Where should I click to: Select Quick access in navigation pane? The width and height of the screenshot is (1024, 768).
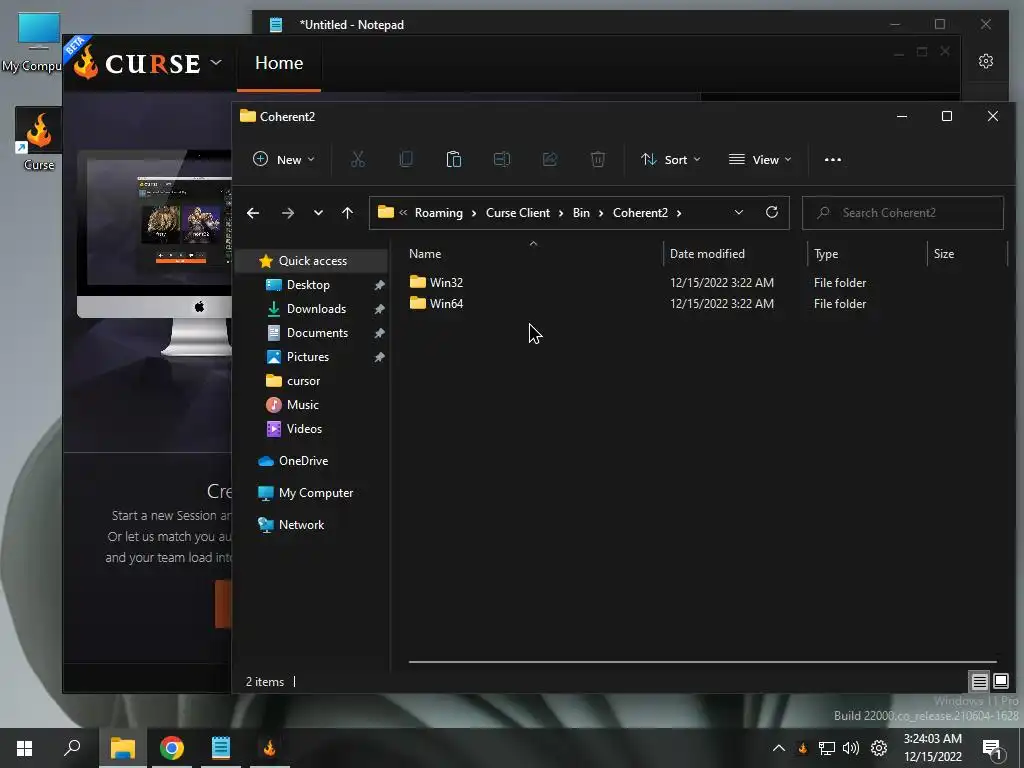[x=312, y=261]
